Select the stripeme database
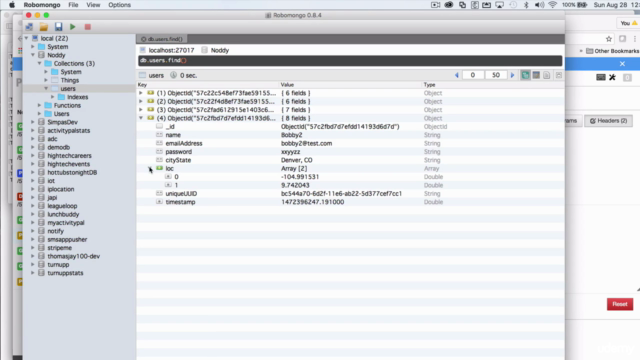This screenshot has height=360, width=640. tap(60, 248)
